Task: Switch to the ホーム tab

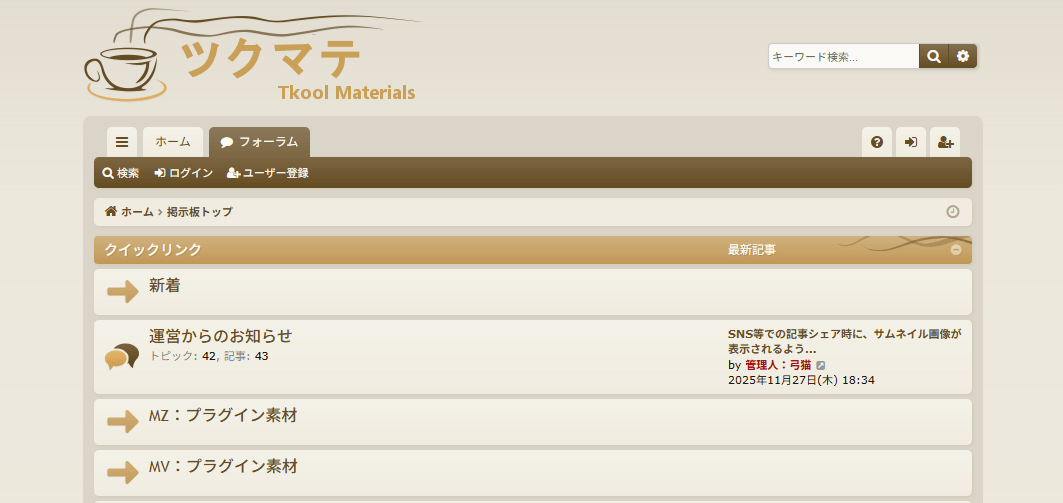Action: tap(173, 142)
